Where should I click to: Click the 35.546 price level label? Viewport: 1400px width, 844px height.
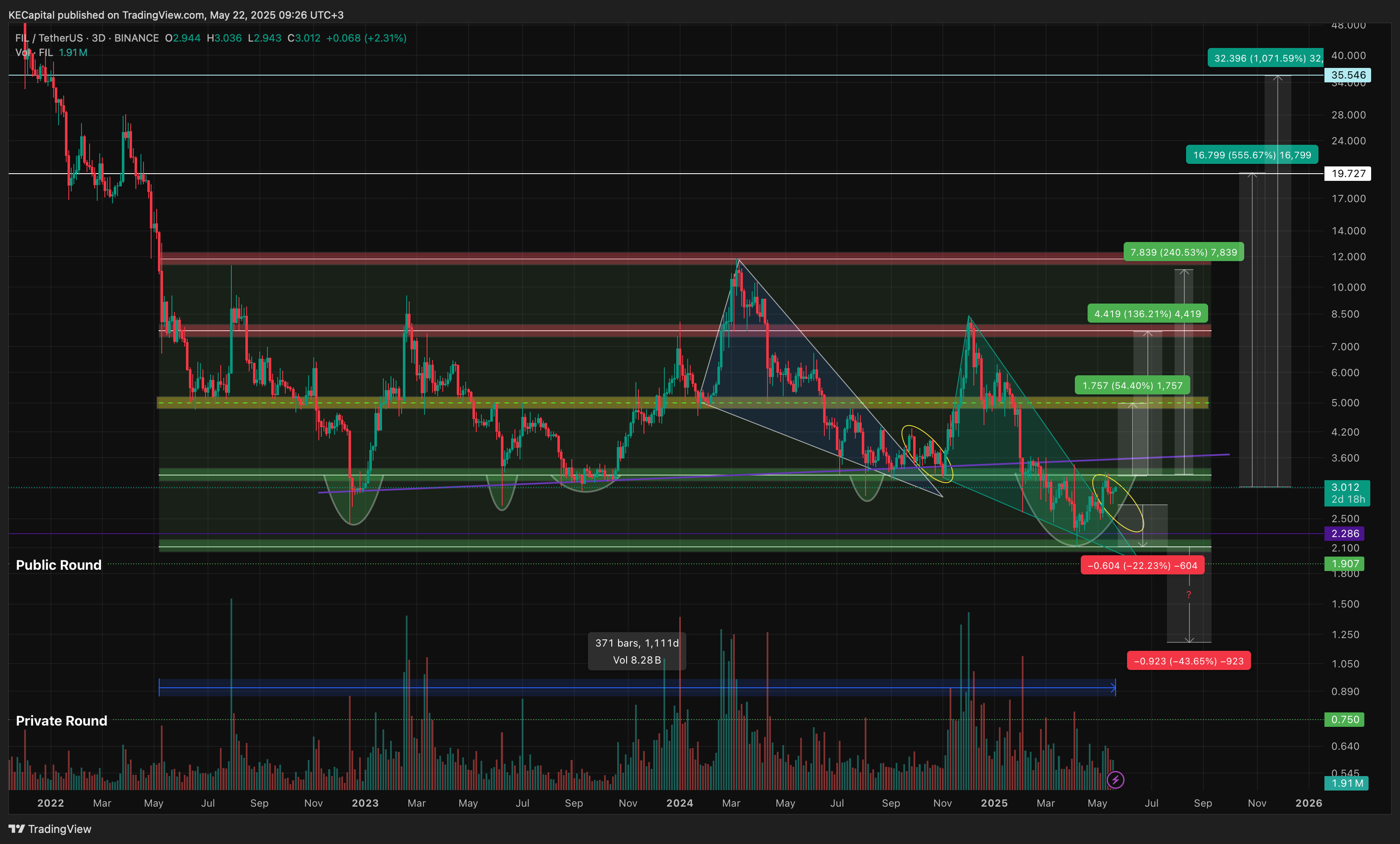coord(1347,75)
